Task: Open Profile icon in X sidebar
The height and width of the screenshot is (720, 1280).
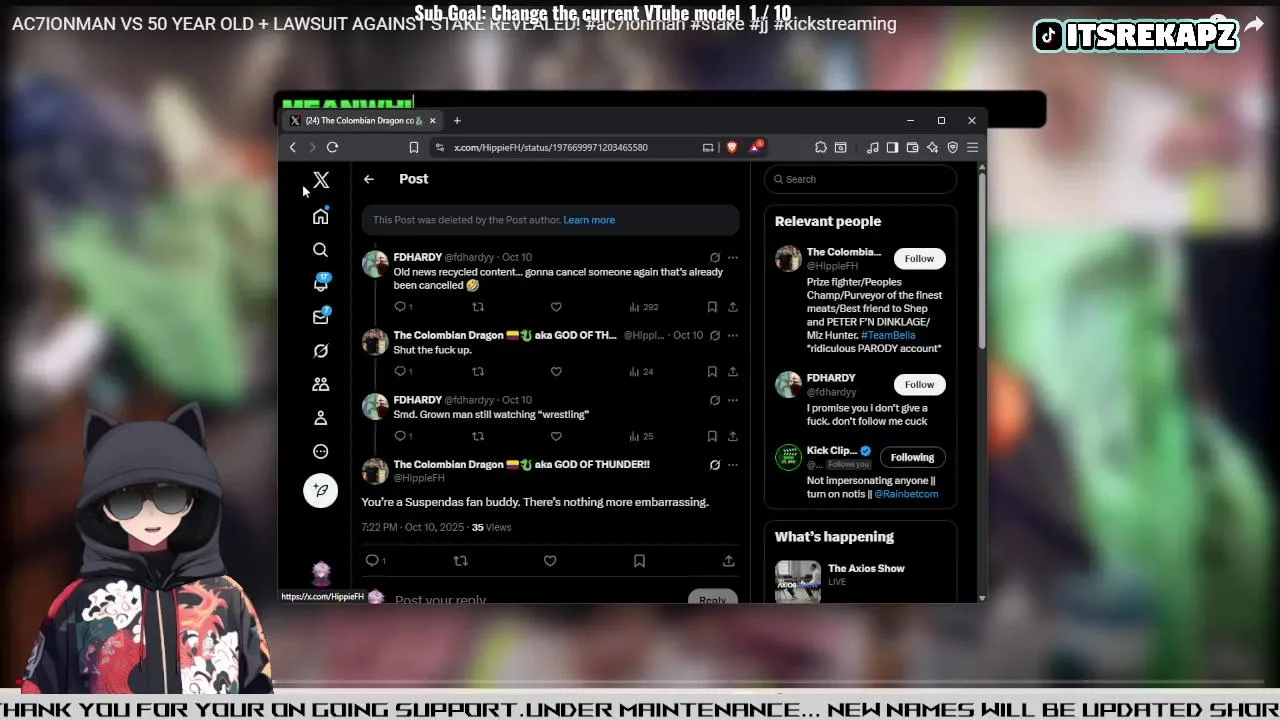Action: (320, 418)
